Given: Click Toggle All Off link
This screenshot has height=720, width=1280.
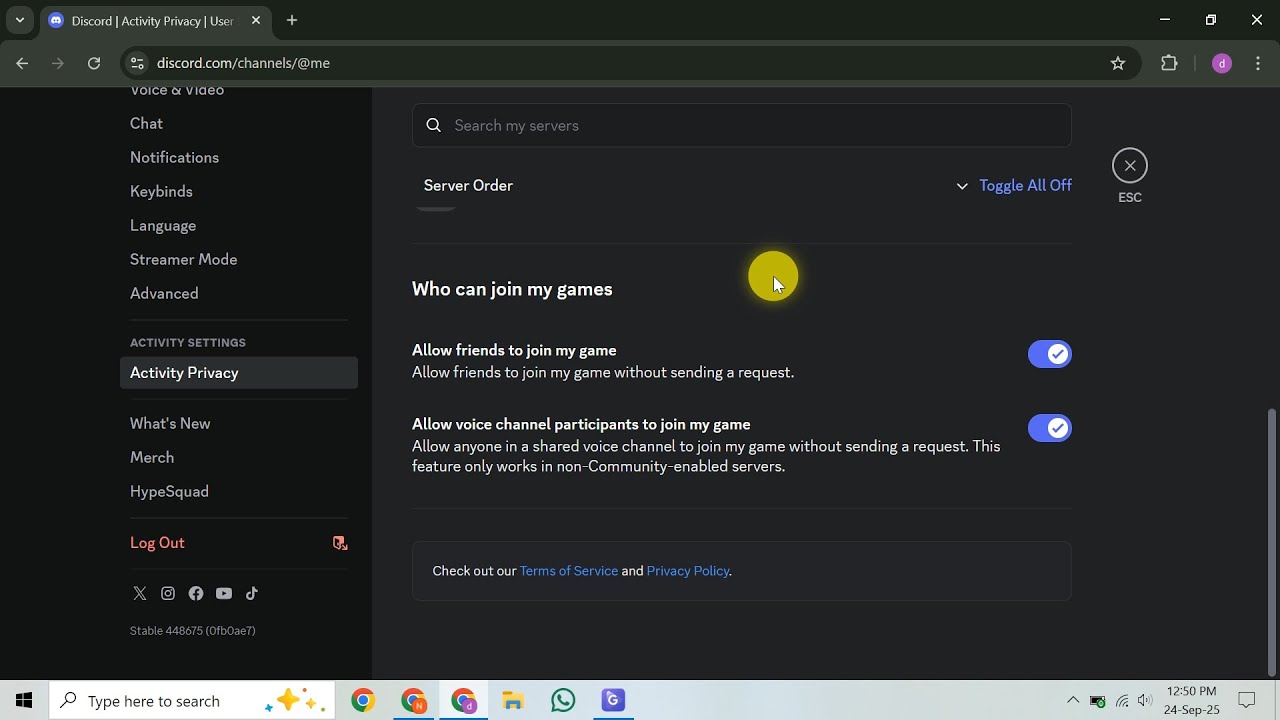Looking at the screenshot, I should click(x=1025, y=186).
